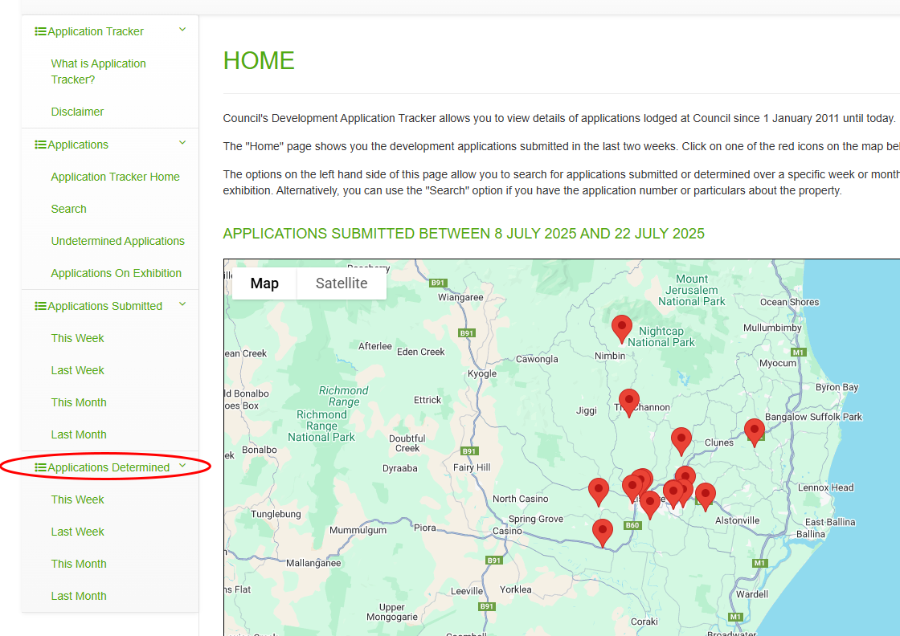Click the Ocean Shores label on the map
Image resolution: width=900 pixels, height=636 pixels.
(790, 302)
